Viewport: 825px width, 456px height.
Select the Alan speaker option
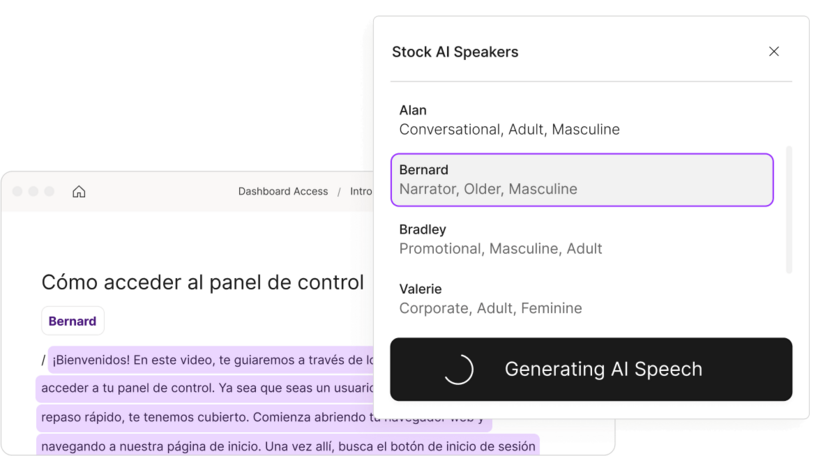[x=582, y=120]
